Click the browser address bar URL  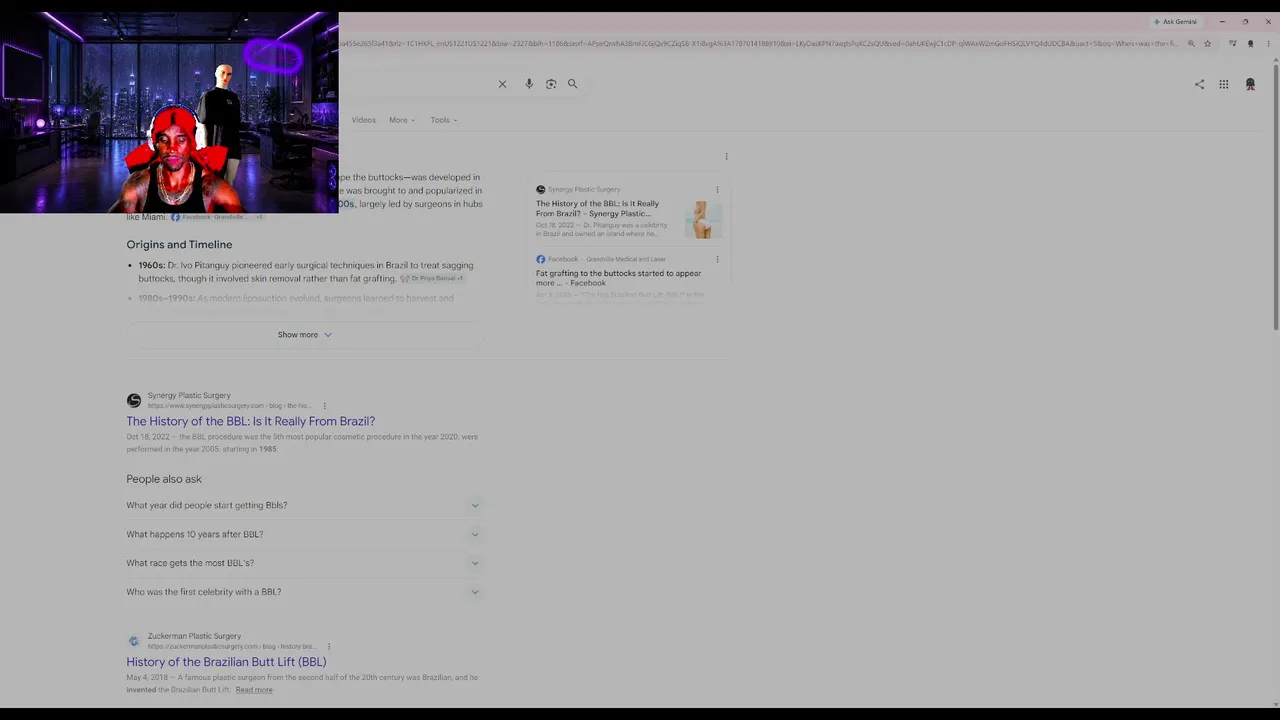point(760,44)
